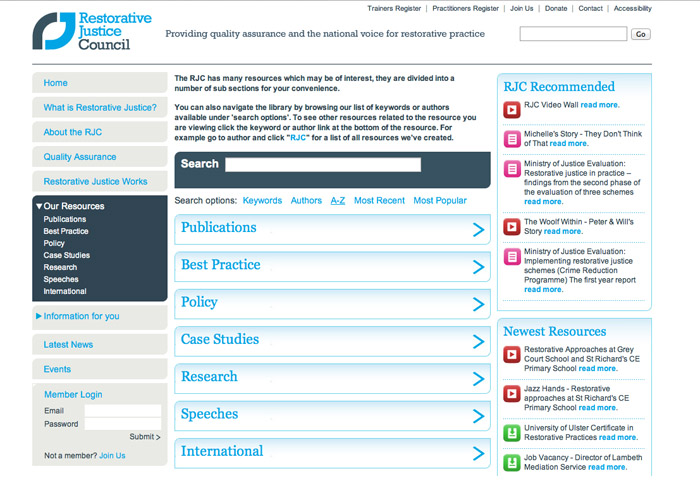Click the RJC link in intro paragraph

click(298, 138)
